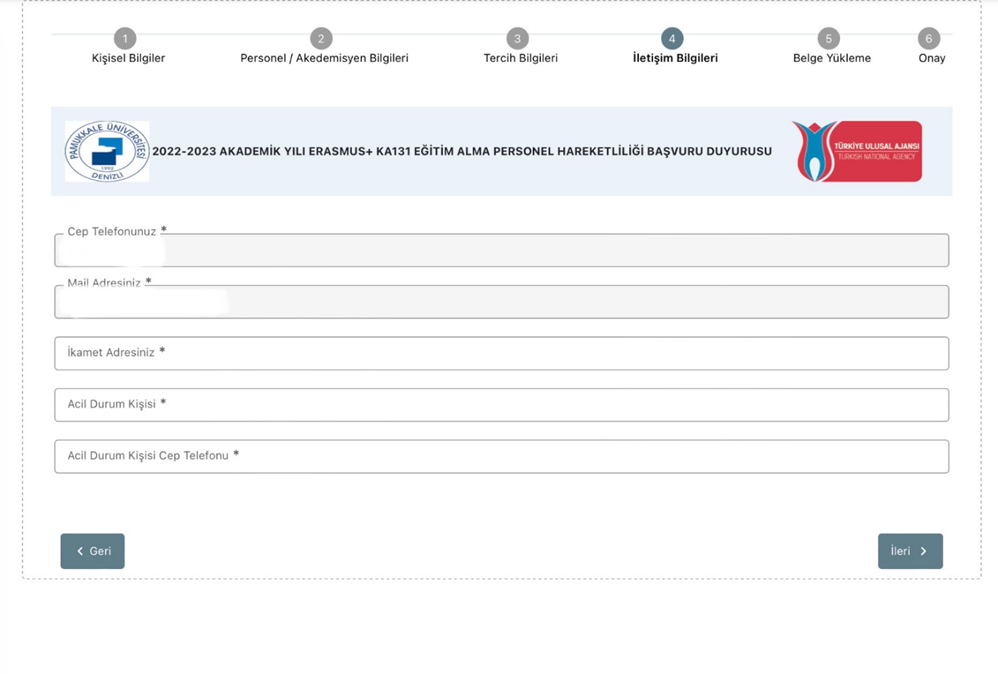
Task: Select the İletişim Bilgileri step label
Action: (x=675, y=58)
